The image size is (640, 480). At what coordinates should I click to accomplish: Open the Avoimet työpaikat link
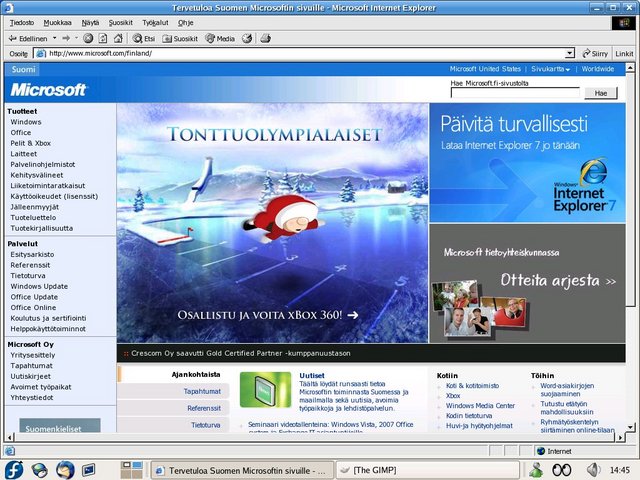coord(41,387)
